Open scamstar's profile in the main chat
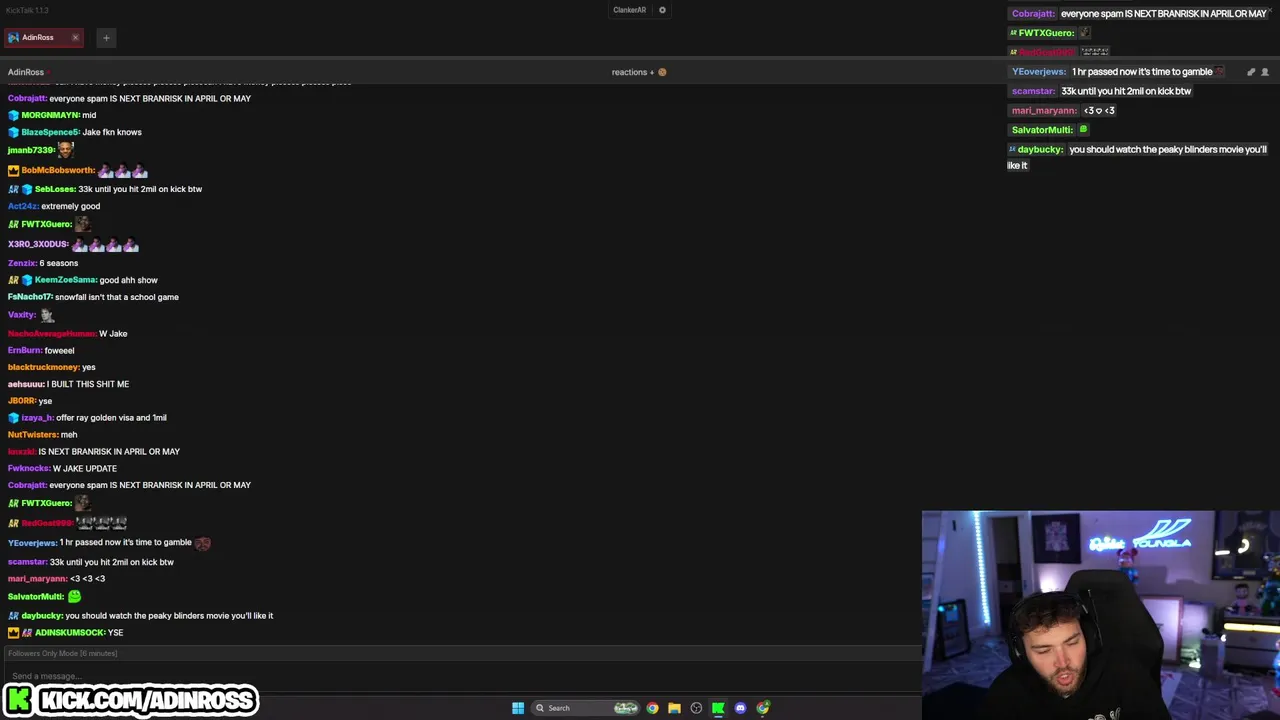Screen dimensions: 1280x720 [28, 562]
